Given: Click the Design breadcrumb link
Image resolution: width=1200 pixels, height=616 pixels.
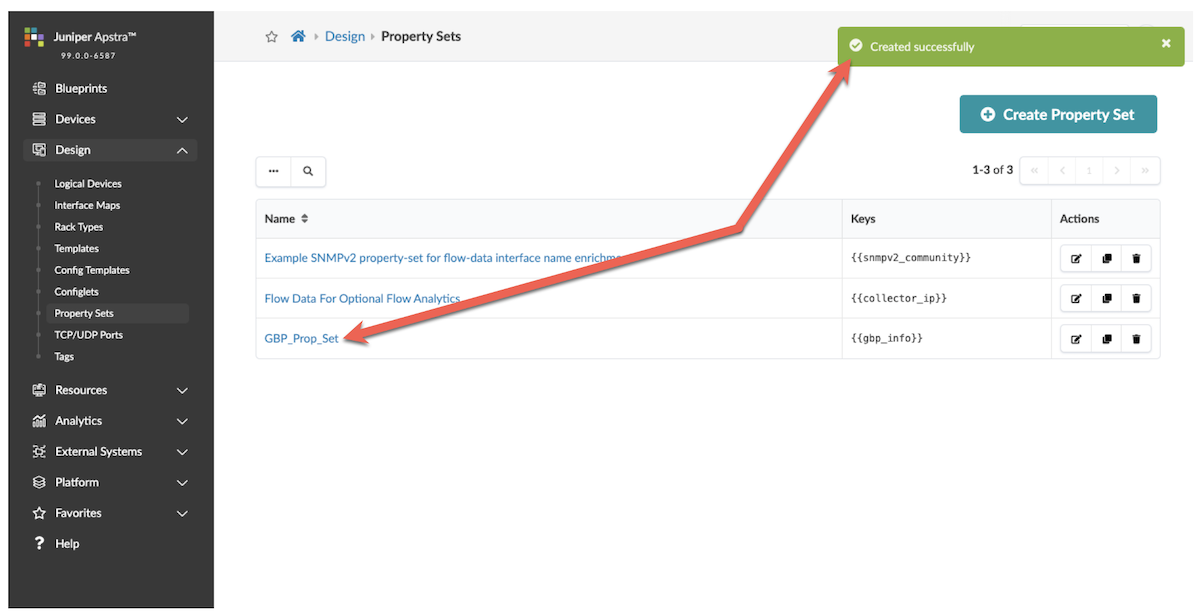Looking at the screenshot, I should coord(345,36).
